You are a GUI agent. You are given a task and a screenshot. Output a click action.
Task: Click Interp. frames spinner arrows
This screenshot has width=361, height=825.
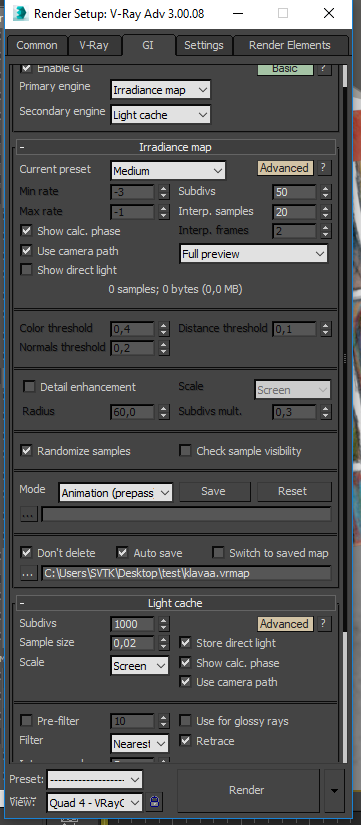click(326, 231)
